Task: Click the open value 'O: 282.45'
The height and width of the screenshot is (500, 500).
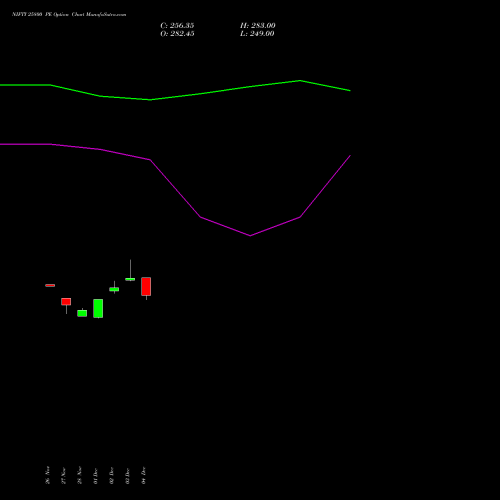Action: pos(177,34)
